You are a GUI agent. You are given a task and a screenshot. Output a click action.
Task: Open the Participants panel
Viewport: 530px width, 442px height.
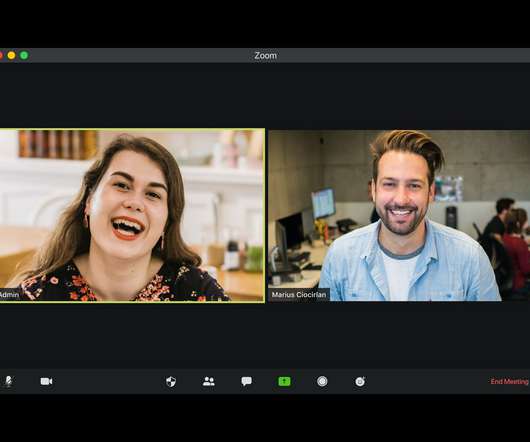coord(209,382)
